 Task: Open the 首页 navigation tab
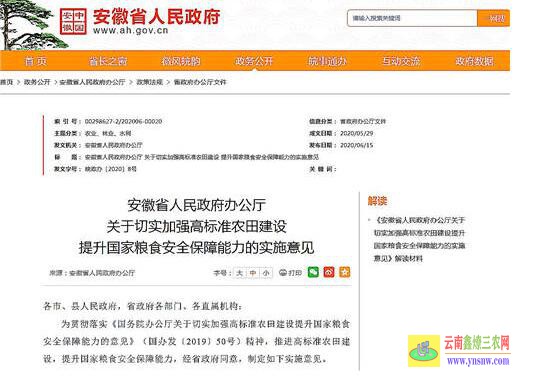pos(36,61)
